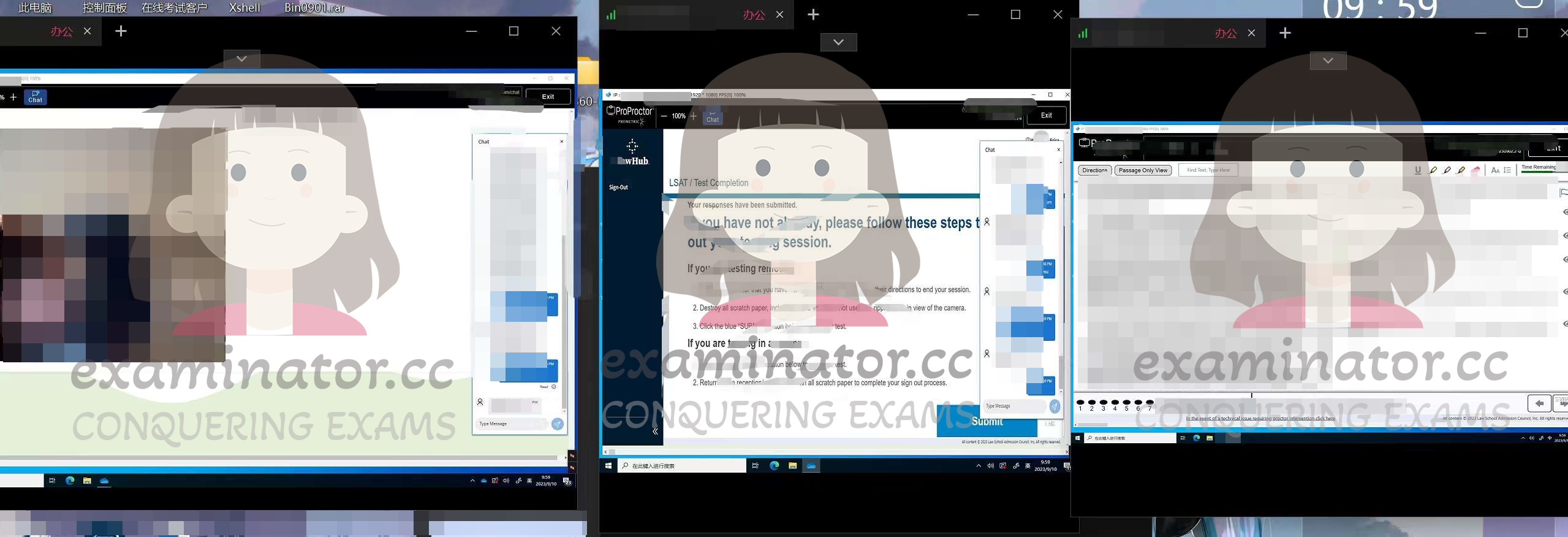Flag this question with flag icon

tap(1564, 193)
